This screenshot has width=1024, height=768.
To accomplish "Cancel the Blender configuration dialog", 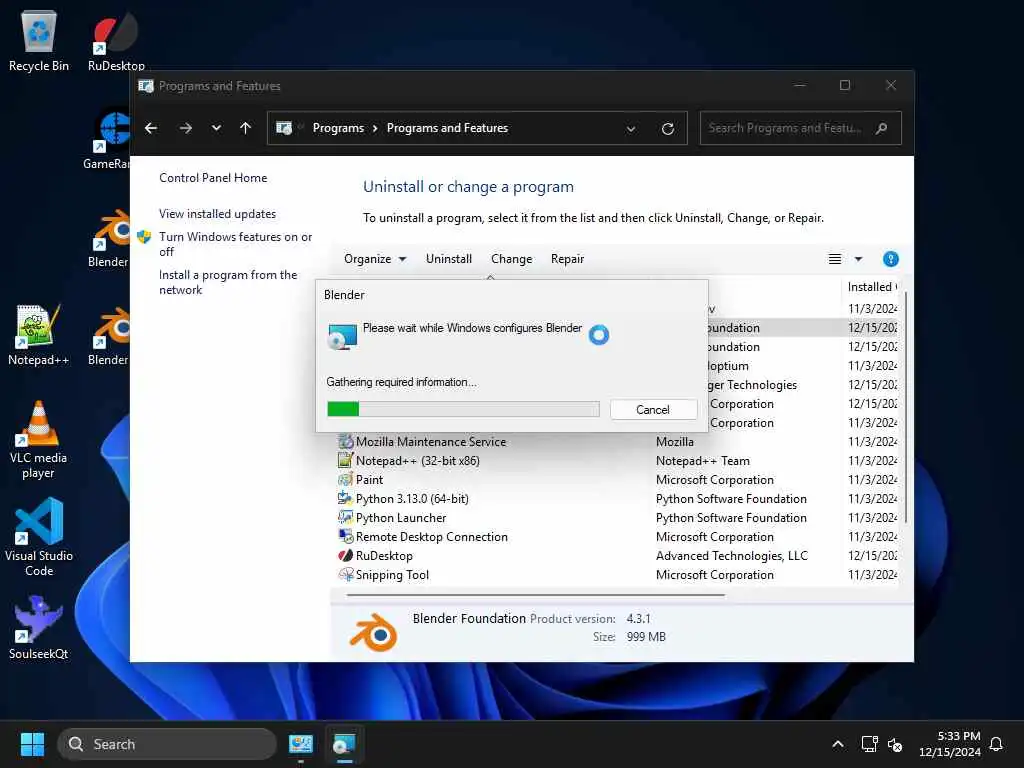I will tap(653, 409).
